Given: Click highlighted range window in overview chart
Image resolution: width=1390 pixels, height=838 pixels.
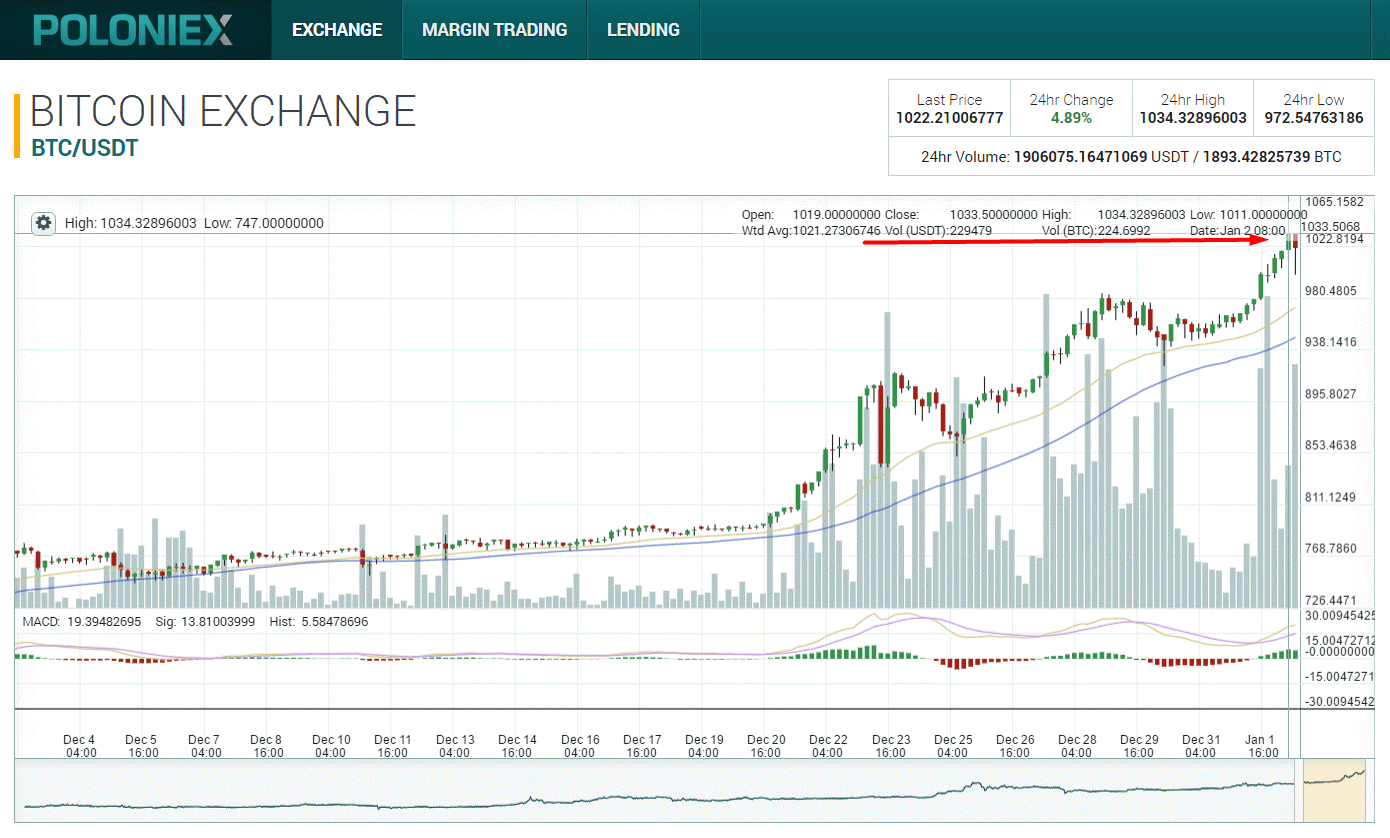Looking at the screenshot, I should click(x=1335, y=784).
